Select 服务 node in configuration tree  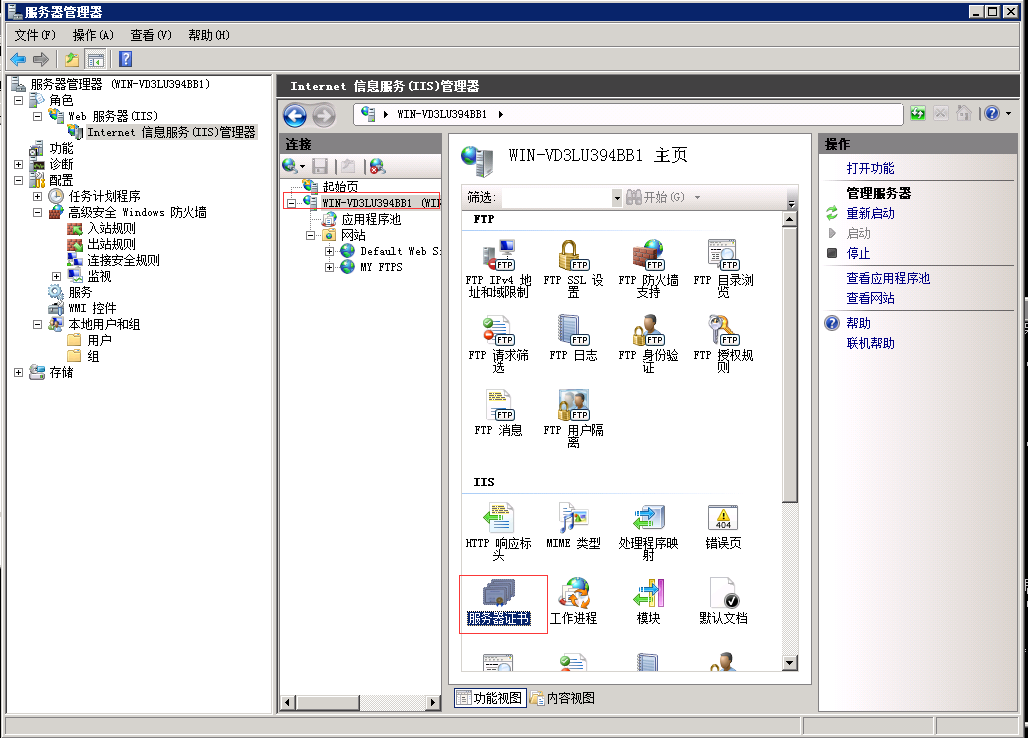pyautogui.click(x=80, y=292)
